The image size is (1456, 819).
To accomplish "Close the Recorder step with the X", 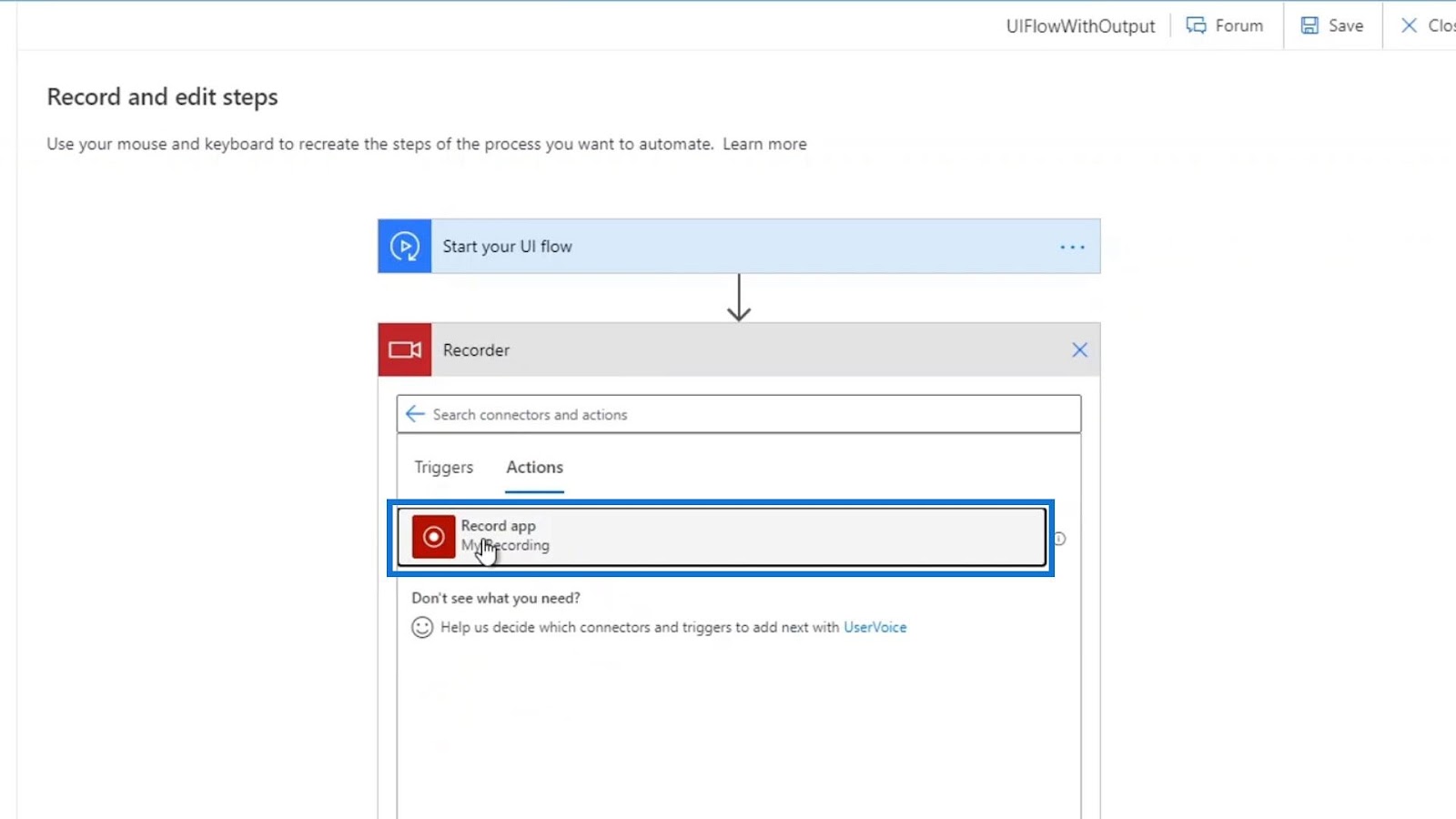I will point(1079,349).
